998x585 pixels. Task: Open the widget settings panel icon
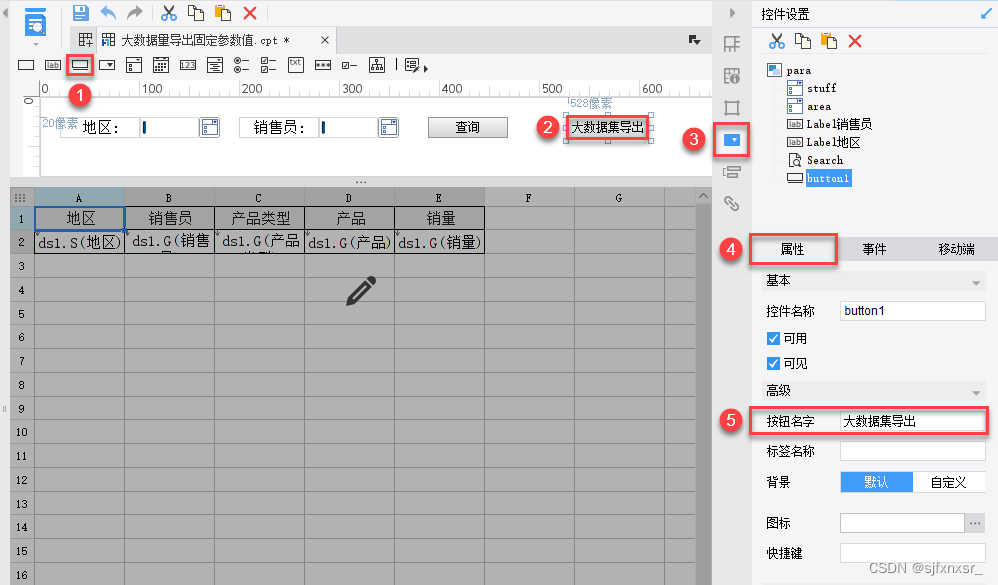pyautogui.click(x=732, y=140)
